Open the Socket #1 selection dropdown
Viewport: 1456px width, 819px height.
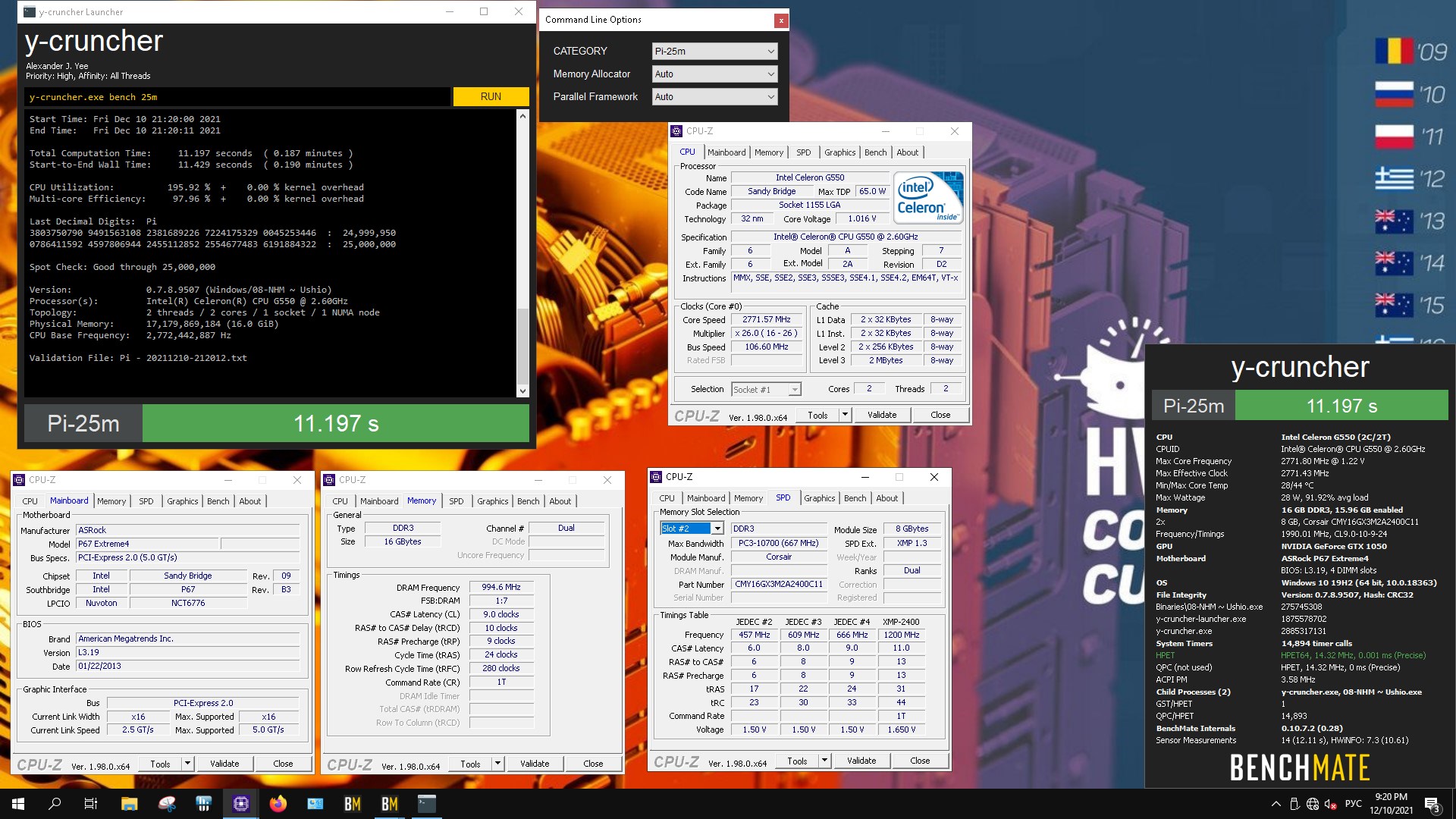[766, 389]
